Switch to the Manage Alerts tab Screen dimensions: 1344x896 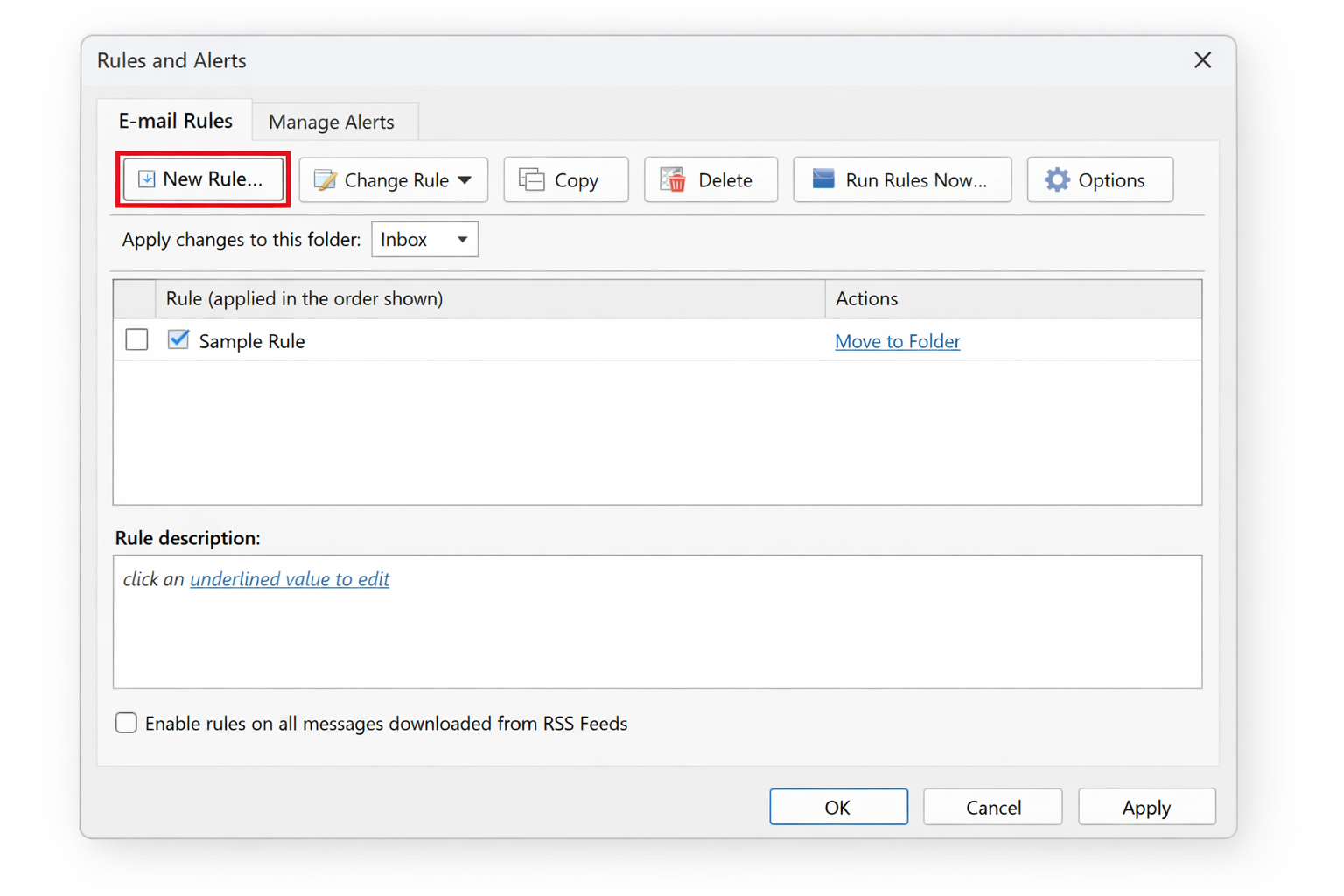332,122
